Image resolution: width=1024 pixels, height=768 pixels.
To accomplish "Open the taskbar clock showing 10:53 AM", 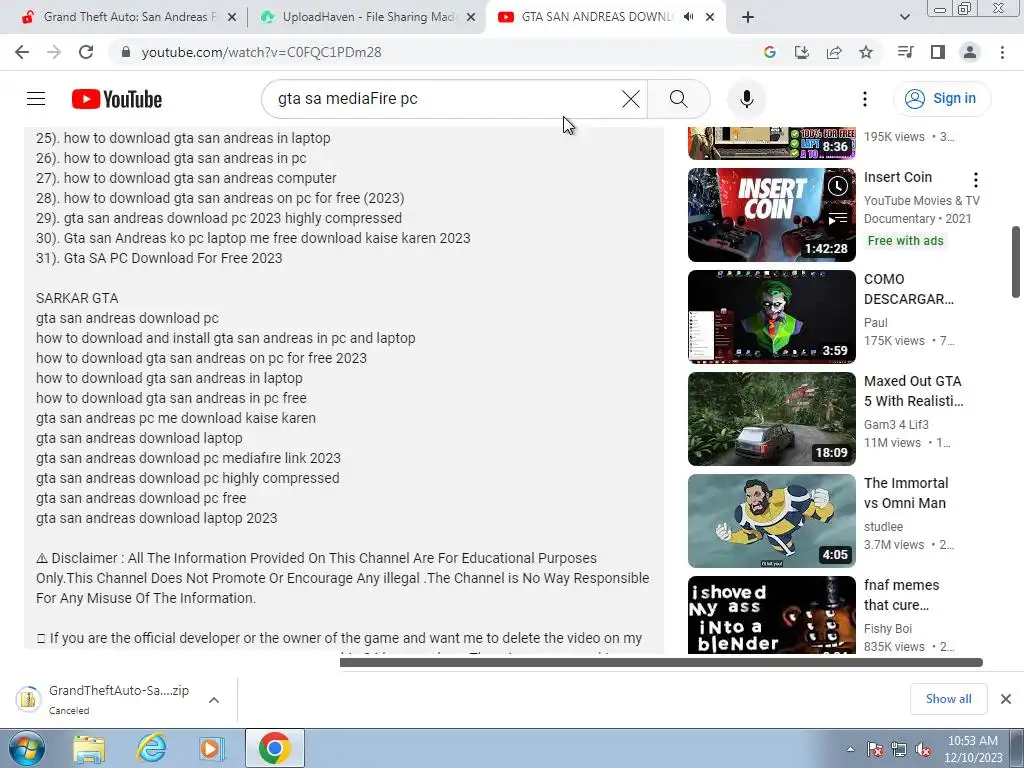I will pyautogui.click(x=973, y=748).
